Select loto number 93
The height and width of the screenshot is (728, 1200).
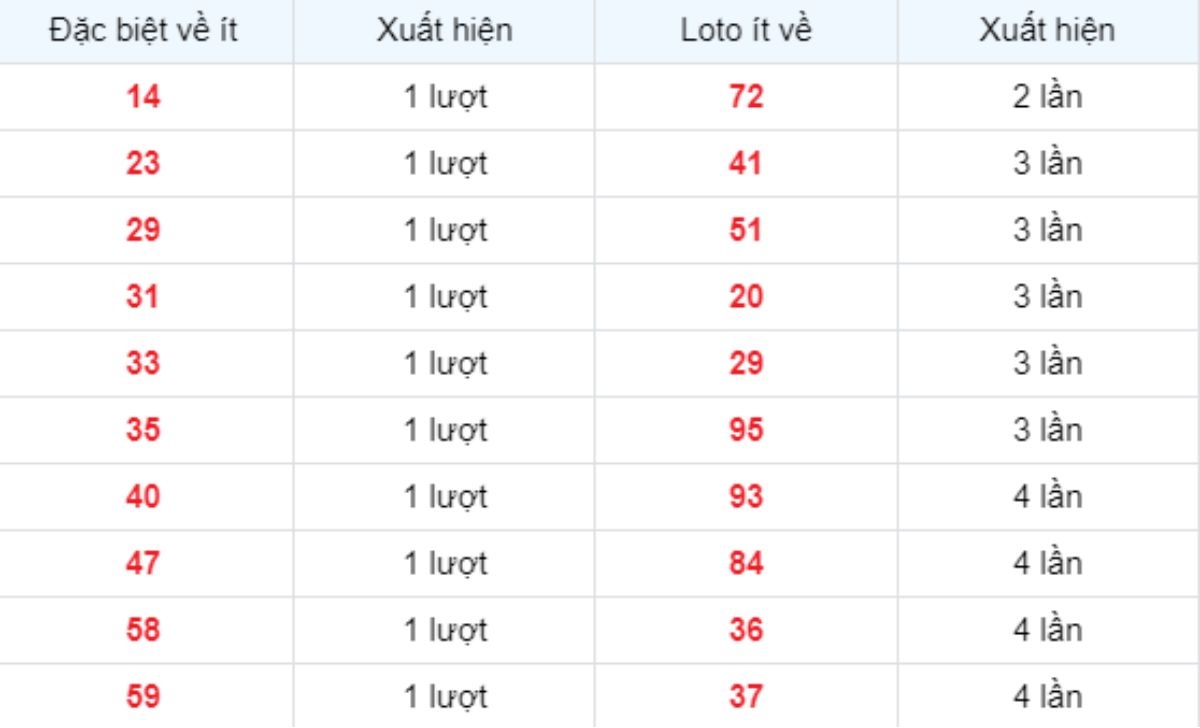[746, 496]
